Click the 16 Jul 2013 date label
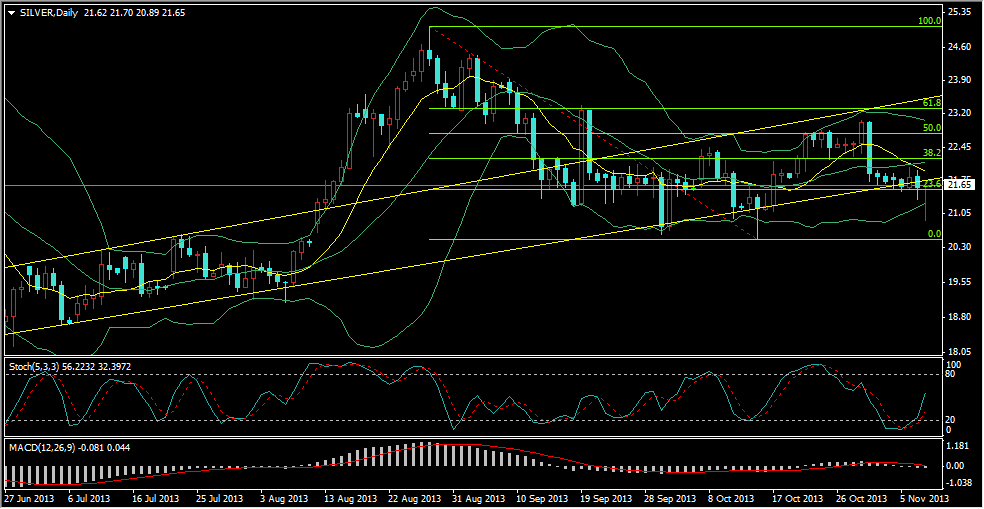 point(155,500)
